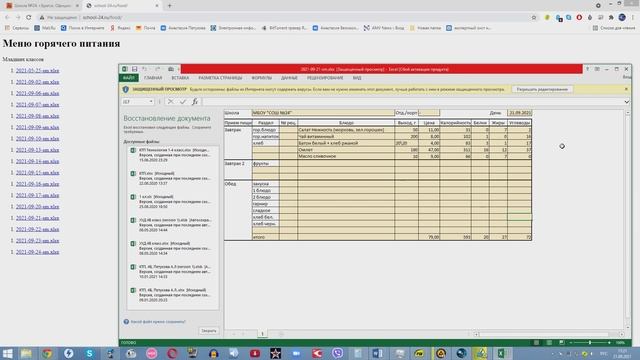Open the РЕЦЕНЗИРОВАНИЕ ribbon tab

(x=325, y=78)
